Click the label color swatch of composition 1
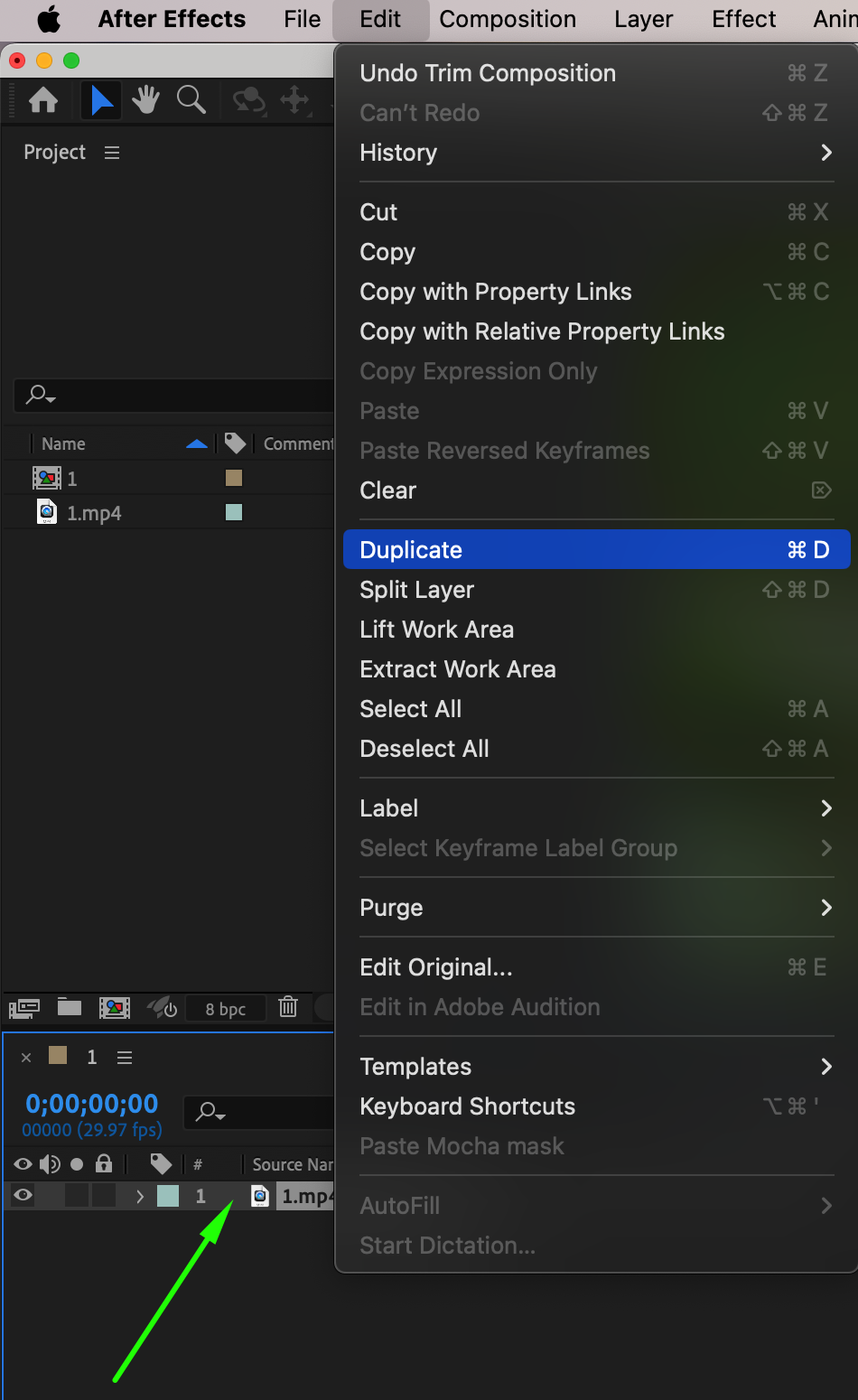 point(234,478)
